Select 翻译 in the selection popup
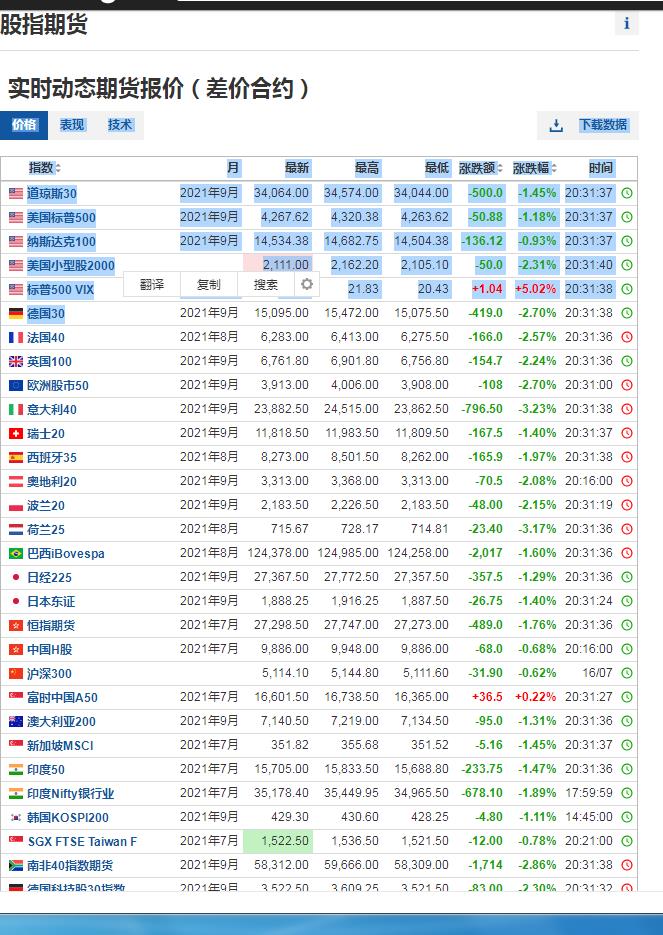 (152, 284)
